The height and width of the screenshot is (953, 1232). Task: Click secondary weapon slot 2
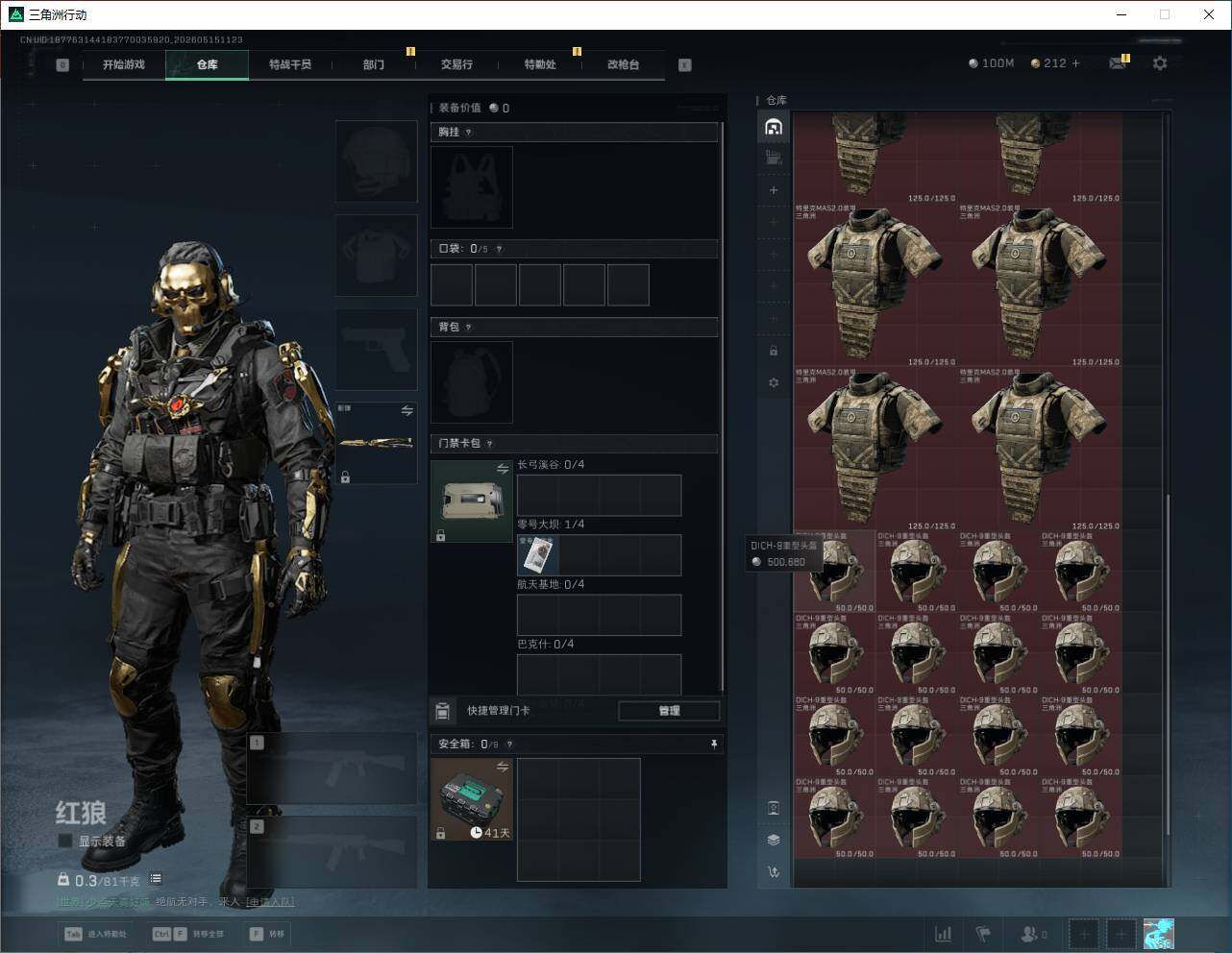[333, 852]
